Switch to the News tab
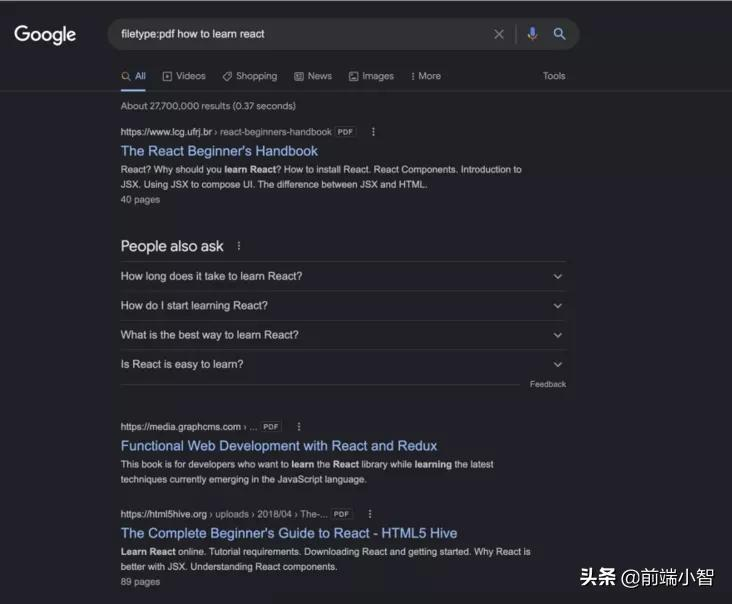Screen dimensions: 732x604 pyautogui.click(x=313, y=76)
